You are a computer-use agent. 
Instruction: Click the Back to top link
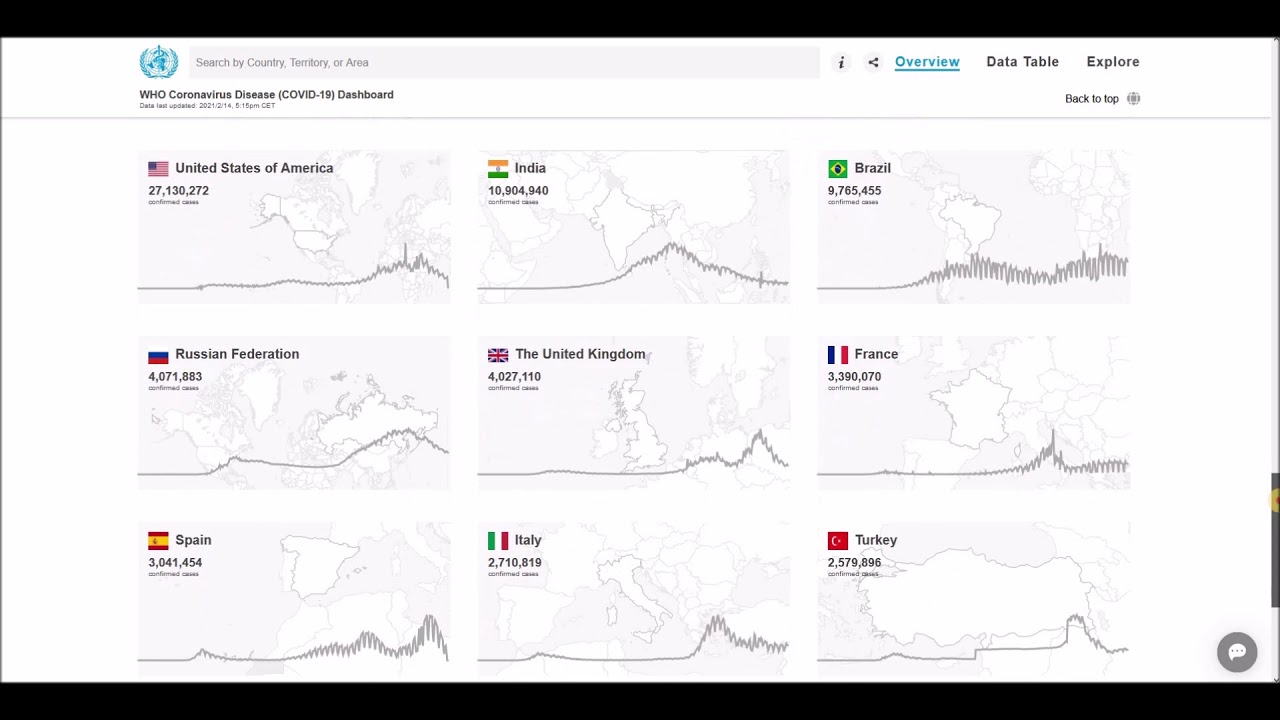1091,98
